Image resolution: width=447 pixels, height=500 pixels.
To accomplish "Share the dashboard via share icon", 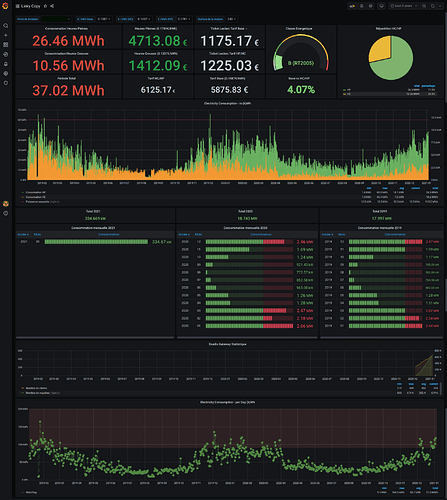I will pyautogui.click(x=52, y=6).
